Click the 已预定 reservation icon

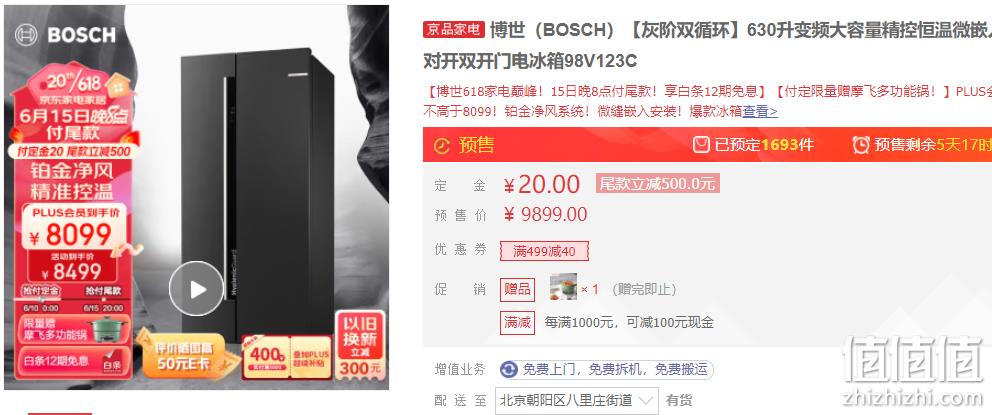coord(701,145)
